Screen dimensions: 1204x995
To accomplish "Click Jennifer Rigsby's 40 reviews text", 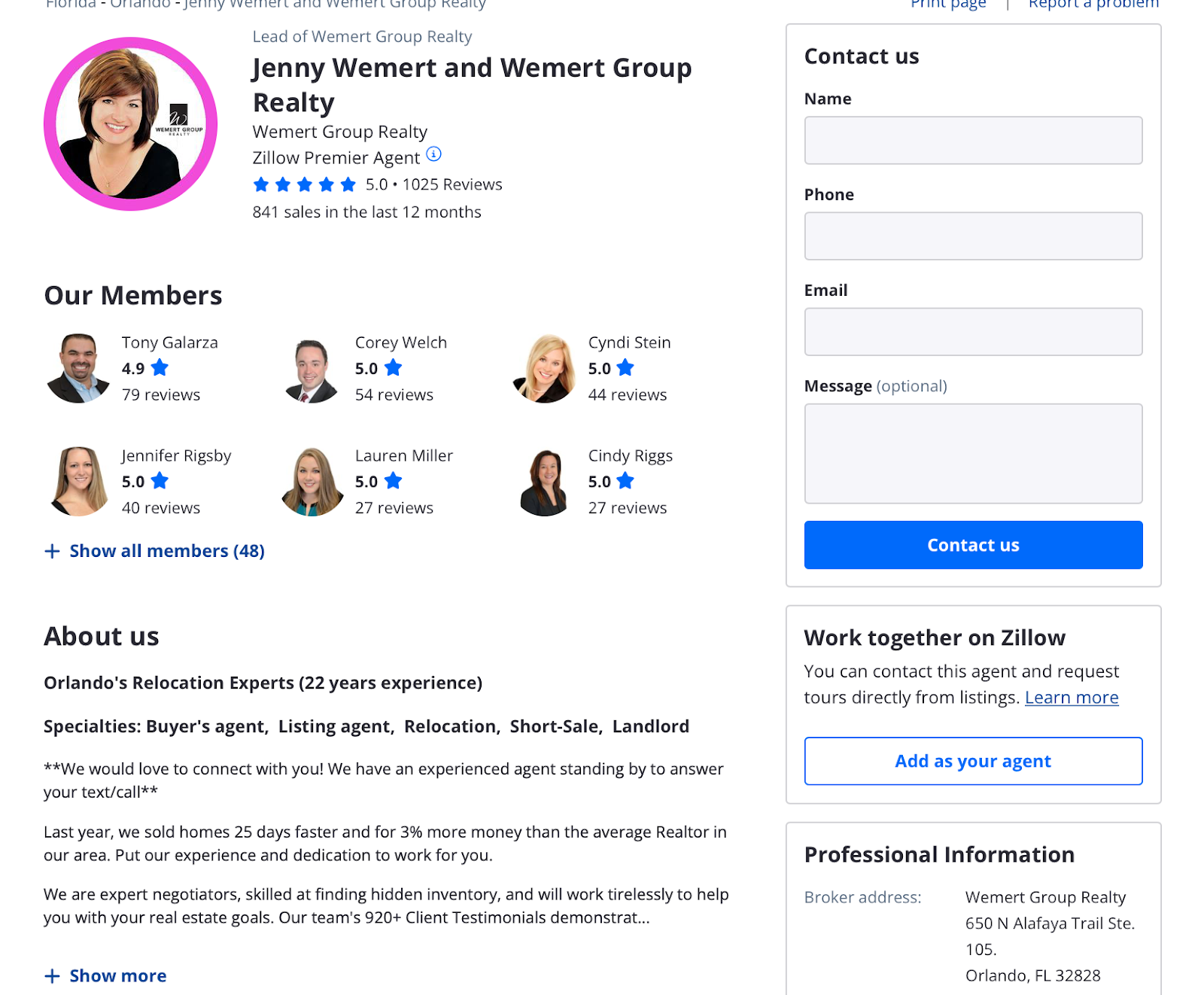I will (x=161, y=507).
